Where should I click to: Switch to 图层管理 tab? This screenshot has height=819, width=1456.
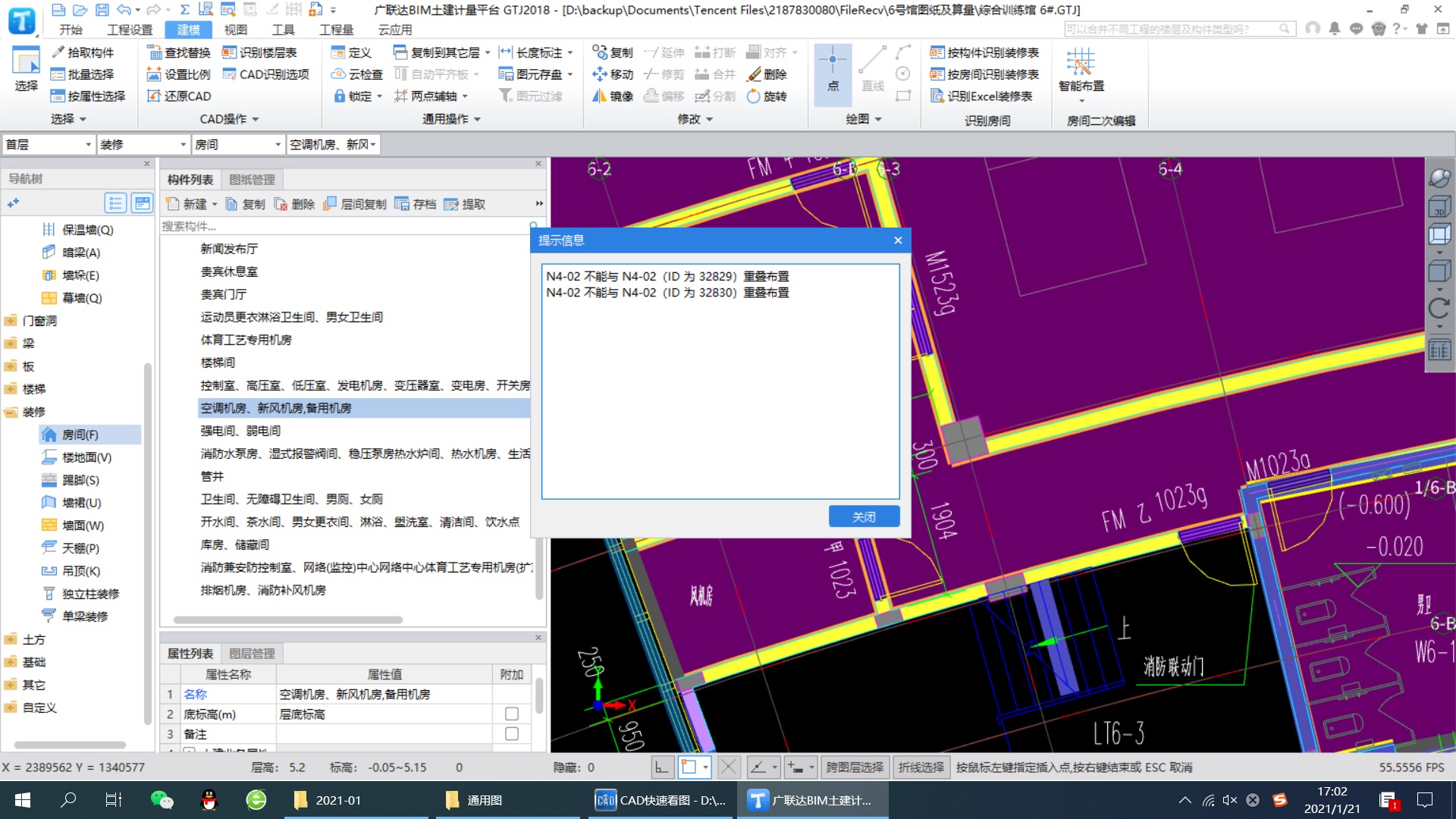pos(252,654)
